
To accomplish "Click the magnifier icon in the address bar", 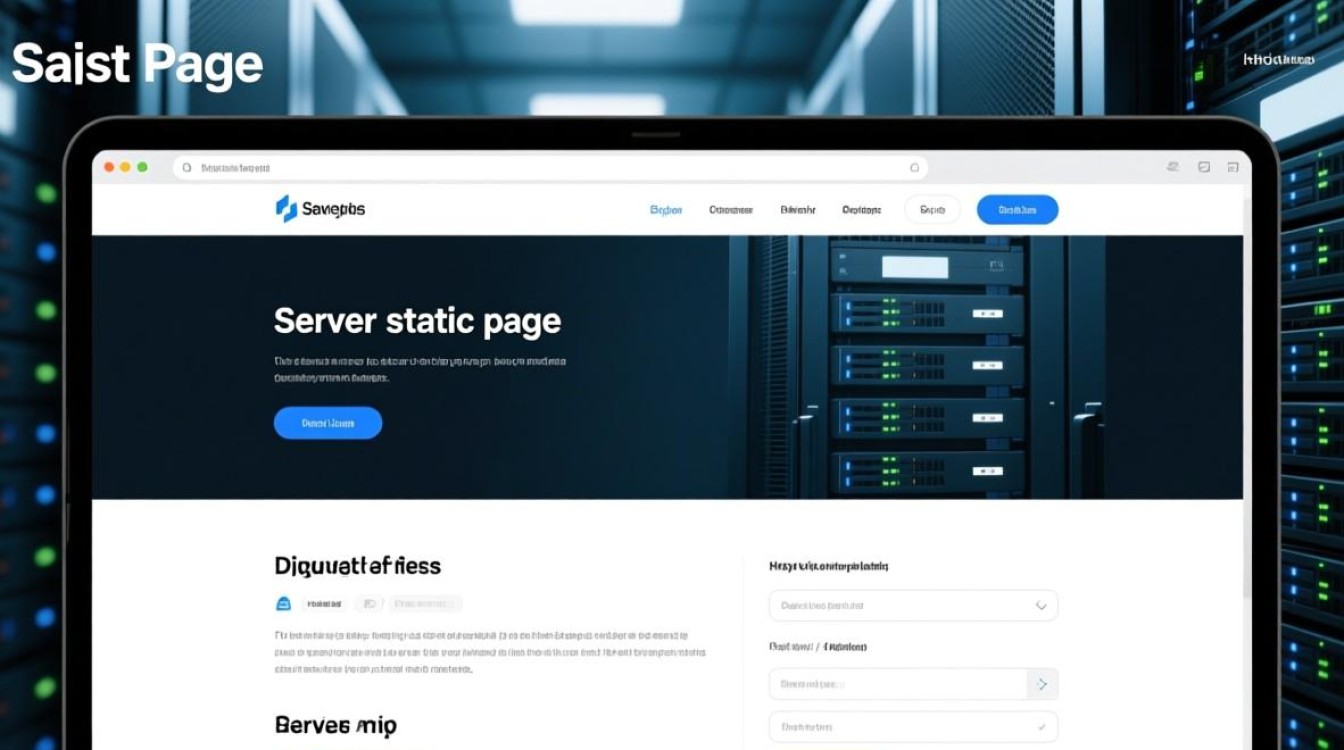I will click(186, 168).
